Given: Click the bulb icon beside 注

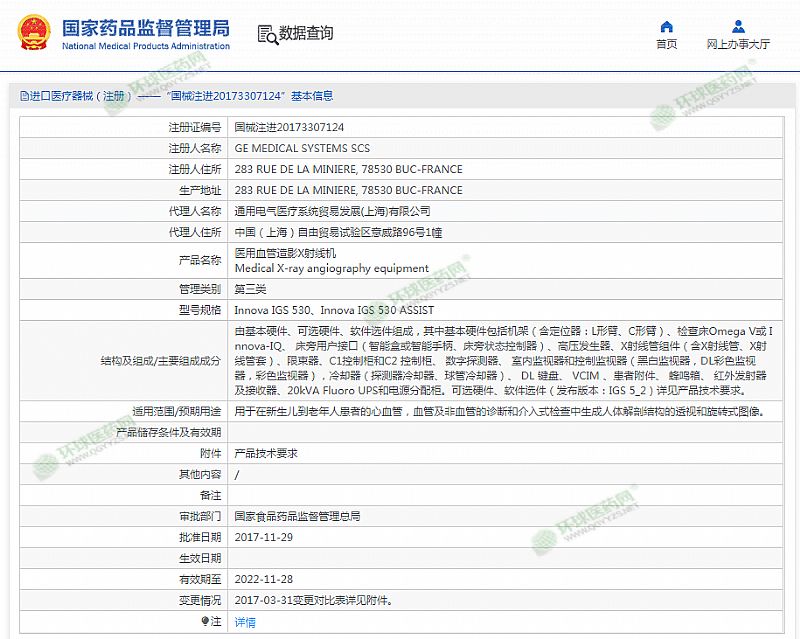Looking at the screenshot, I should pyautogui.click(x=207, y=622).
